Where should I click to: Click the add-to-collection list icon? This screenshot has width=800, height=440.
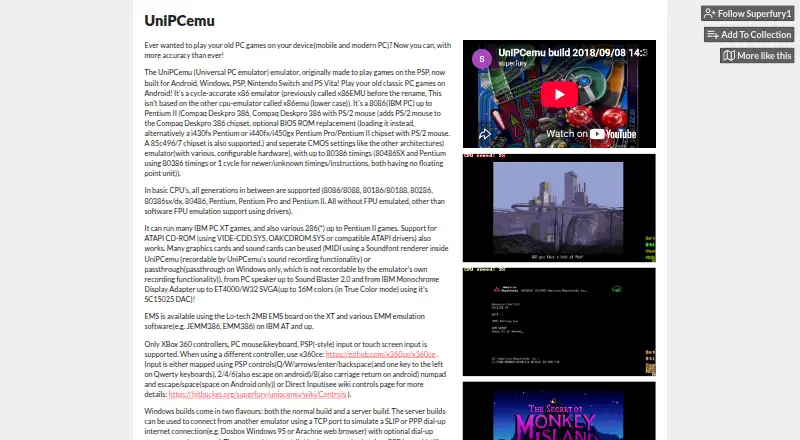tap(713, 35)
